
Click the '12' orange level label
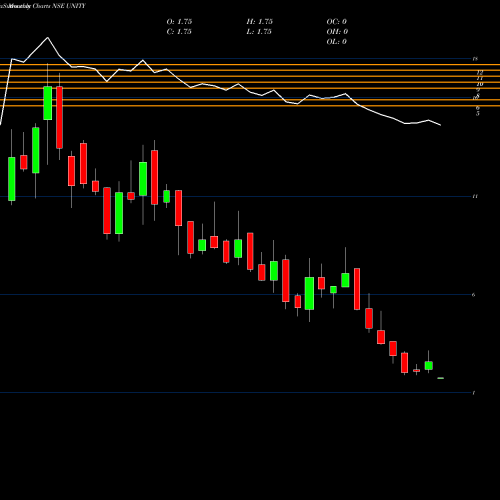(480, 72)
